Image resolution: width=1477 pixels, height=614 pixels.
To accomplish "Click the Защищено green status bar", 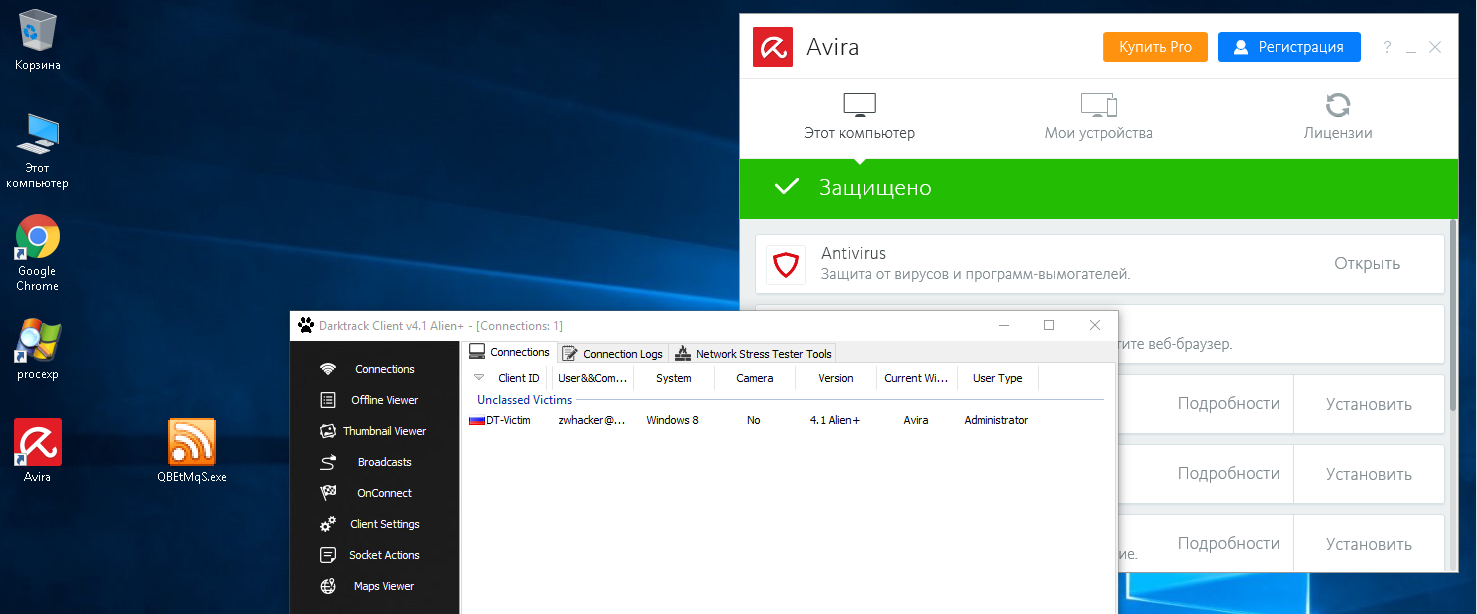I will (x=1098, y=188).
